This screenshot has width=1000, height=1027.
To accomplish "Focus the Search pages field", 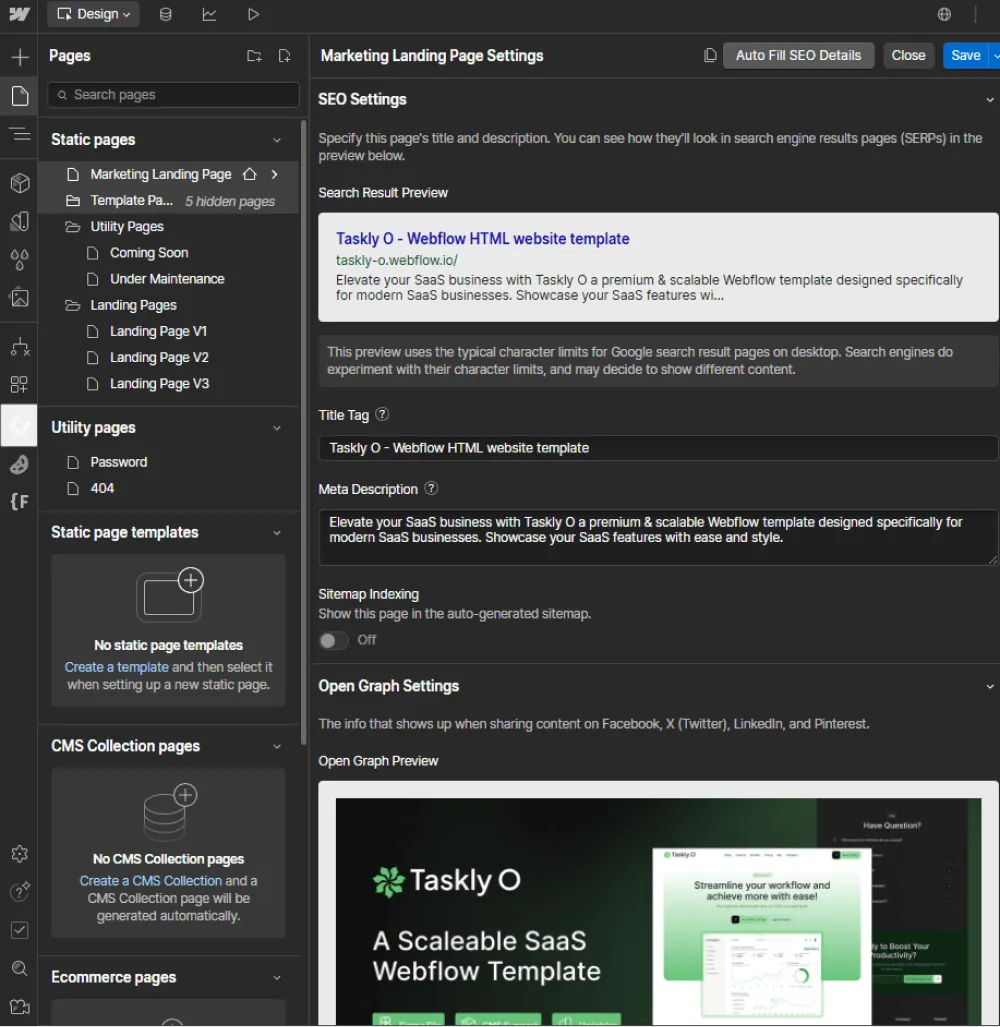I will [174, 95].
